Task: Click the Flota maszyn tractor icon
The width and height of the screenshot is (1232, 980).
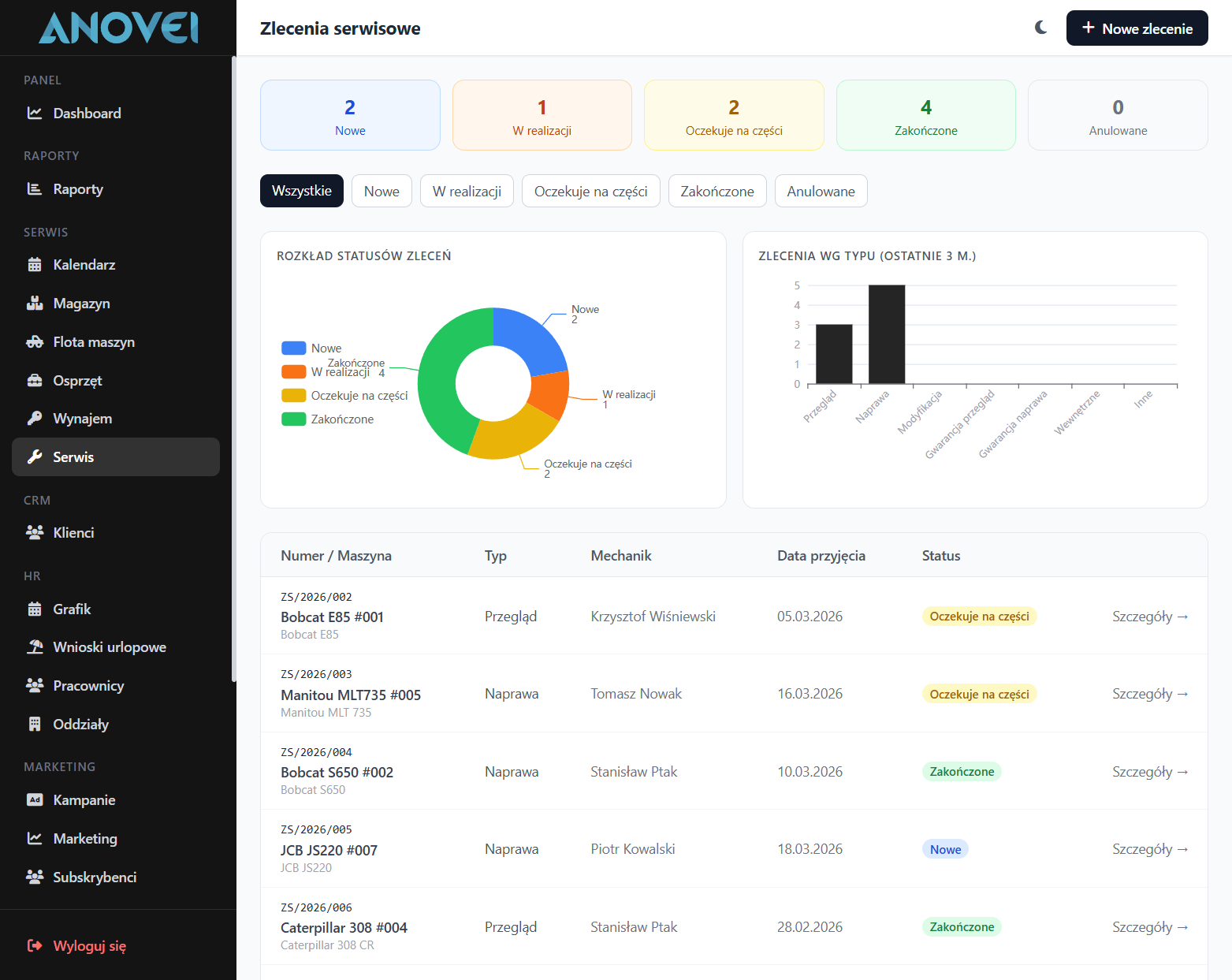Action: (x=35, y=342)
